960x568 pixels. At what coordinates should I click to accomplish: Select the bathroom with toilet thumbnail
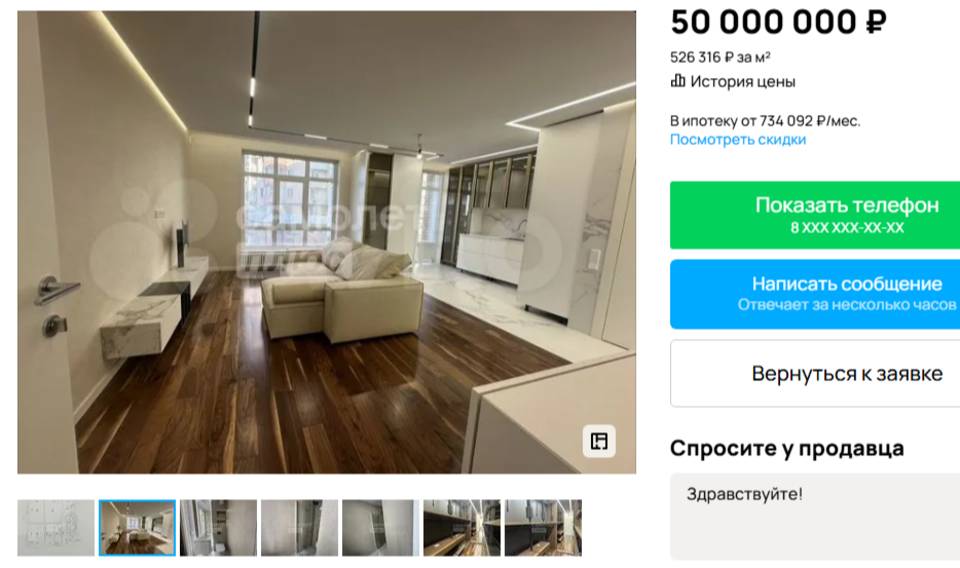[x=219, y=528]
